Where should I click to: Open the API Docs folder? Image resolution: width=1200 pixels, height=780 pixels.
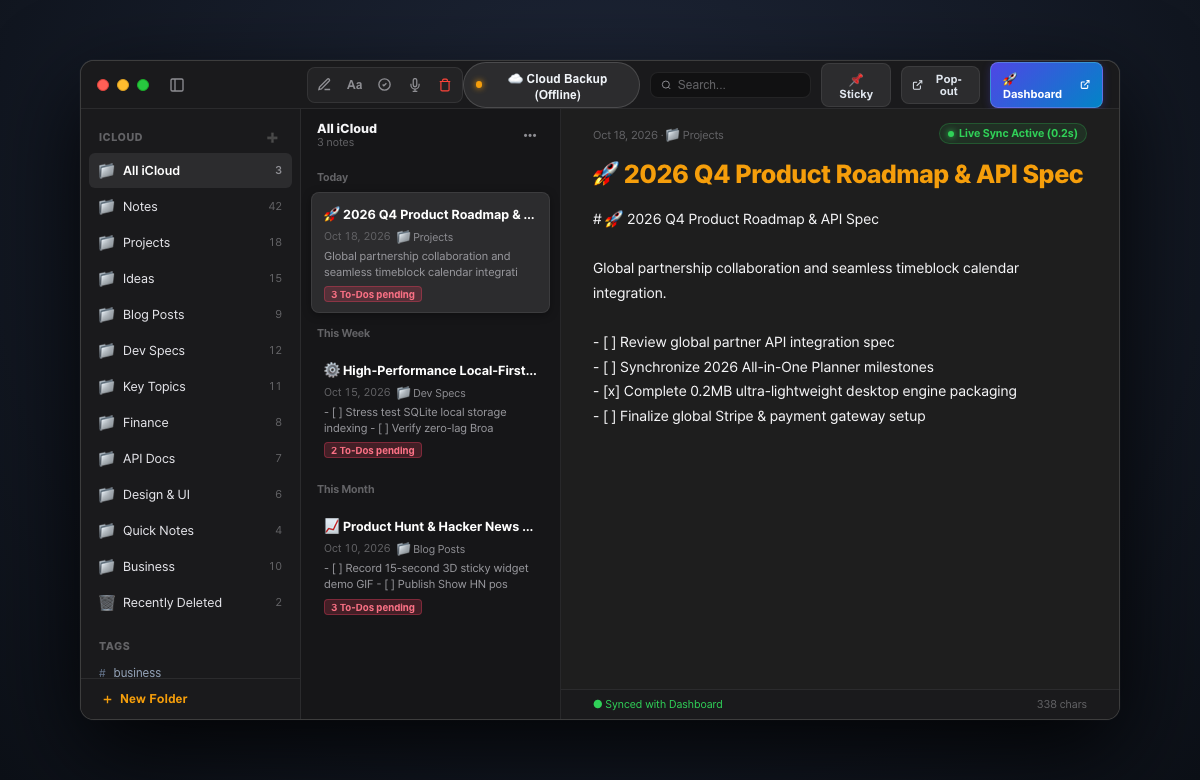pyautogui.click(x=190, y=459)
